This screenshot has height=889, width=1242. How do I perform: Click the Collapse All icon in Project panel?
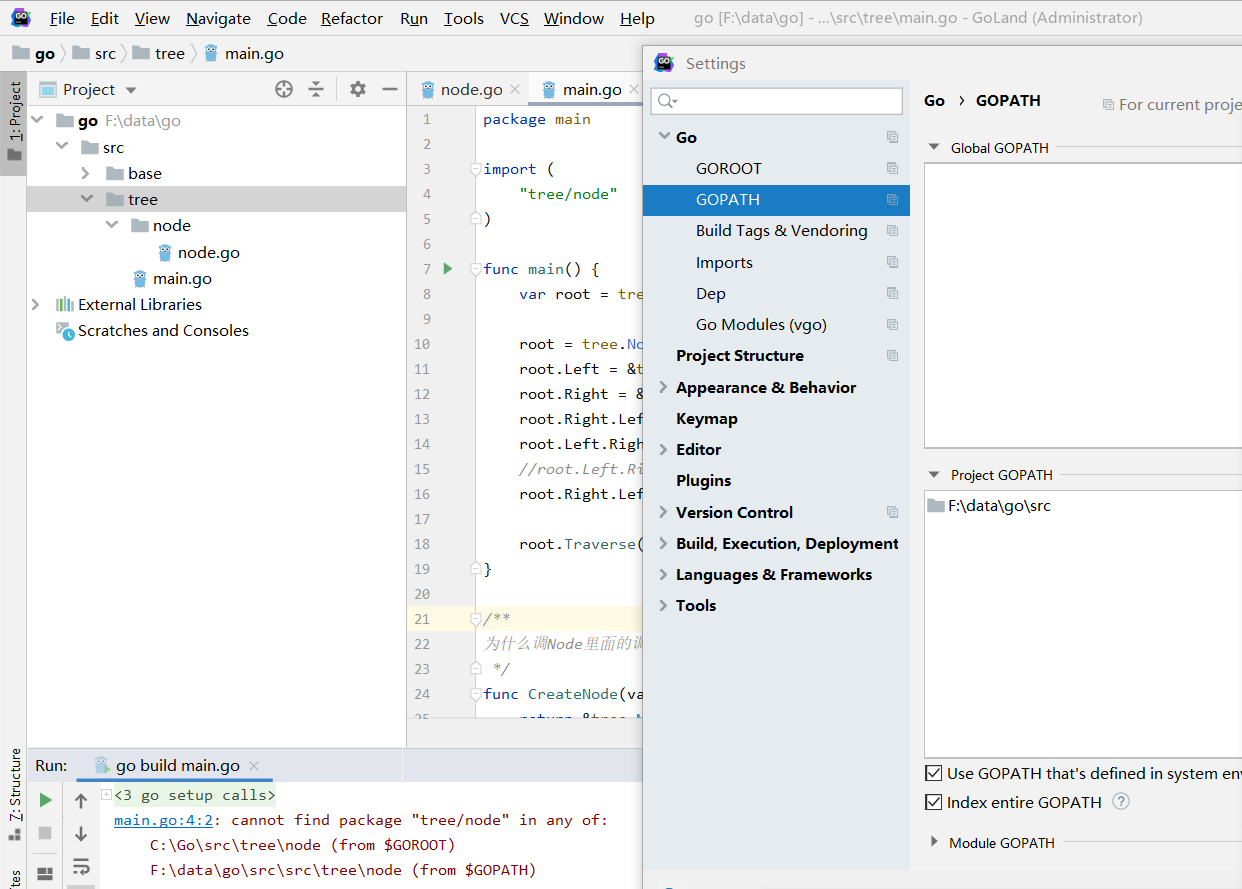click(x=316, y=89)
